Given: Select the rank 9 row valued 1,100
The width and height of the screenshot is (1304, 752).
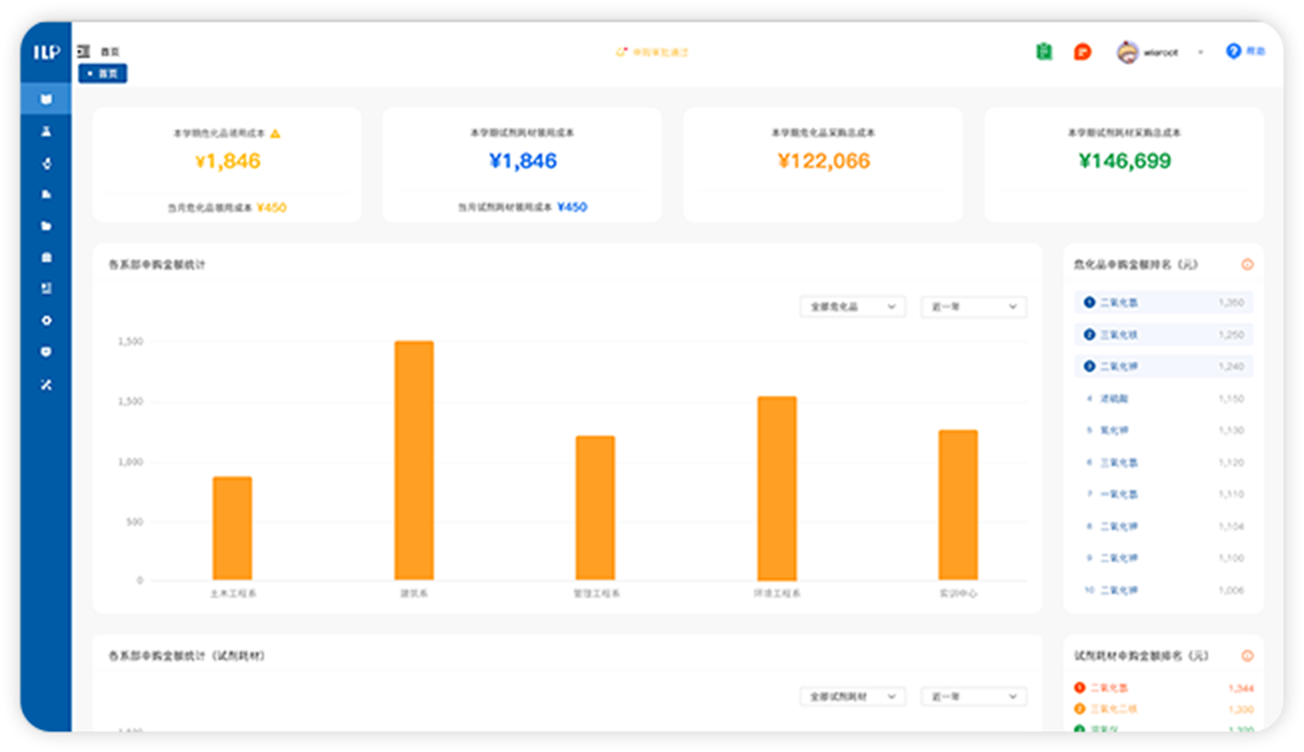Looking at the screenshot, I should click(1163, 558).
